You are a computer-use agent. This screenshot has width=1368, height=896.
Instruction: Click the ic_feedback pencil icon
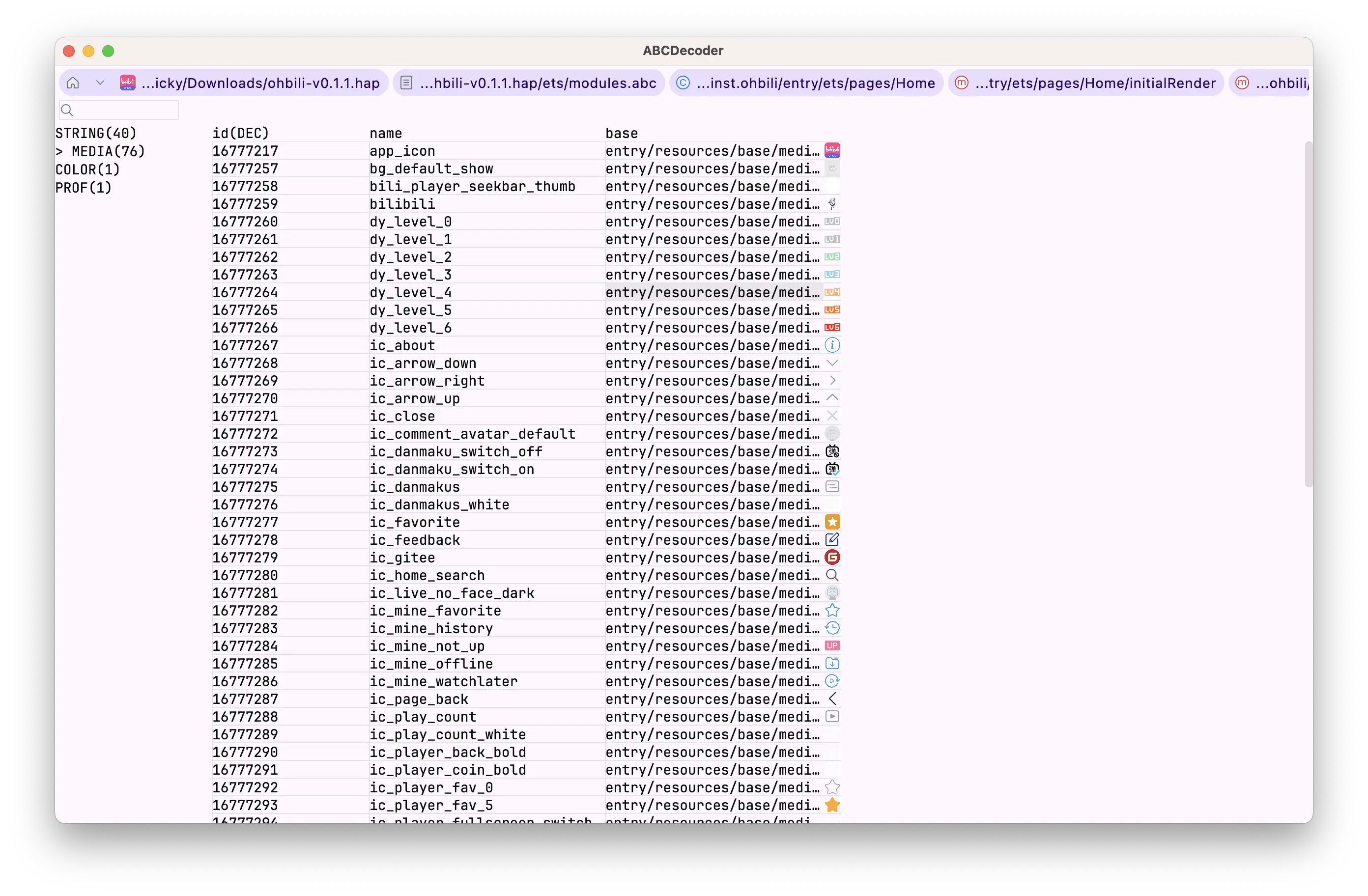[832, 540]
